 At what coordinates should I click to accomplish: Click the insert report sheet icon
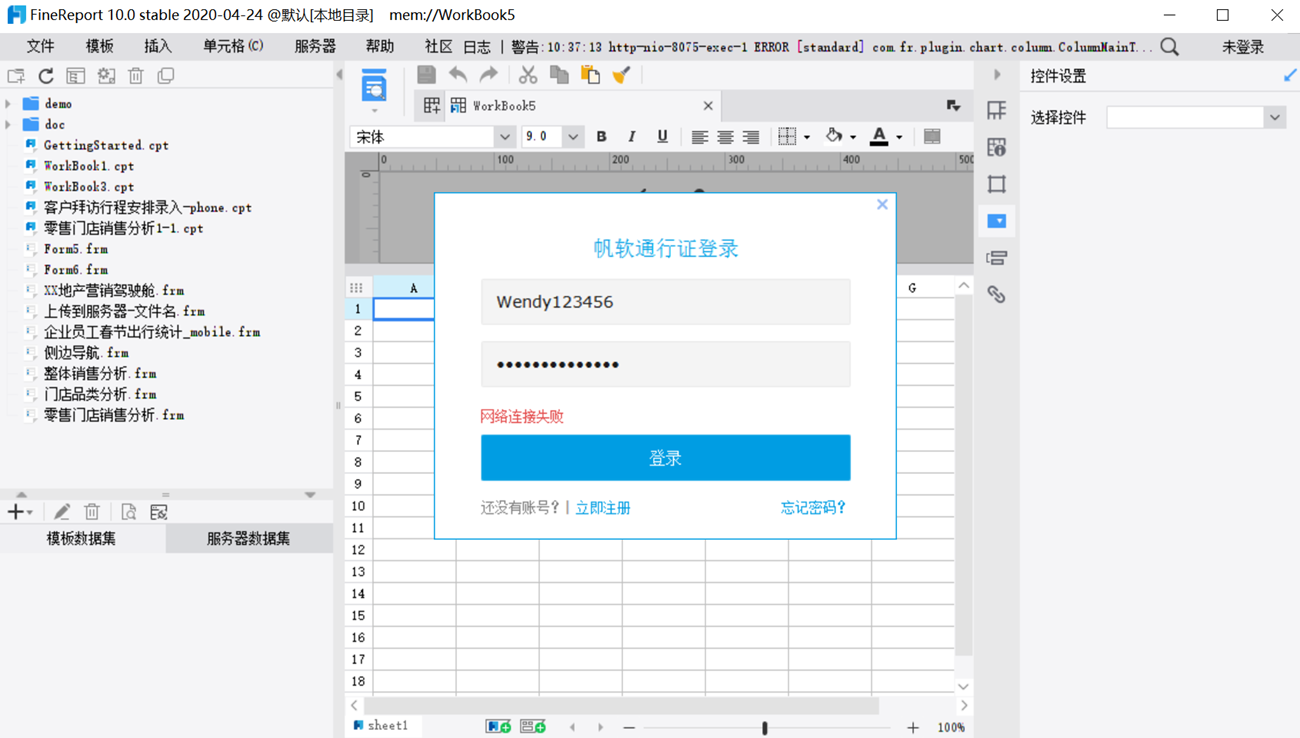click(x=498, y=727)
